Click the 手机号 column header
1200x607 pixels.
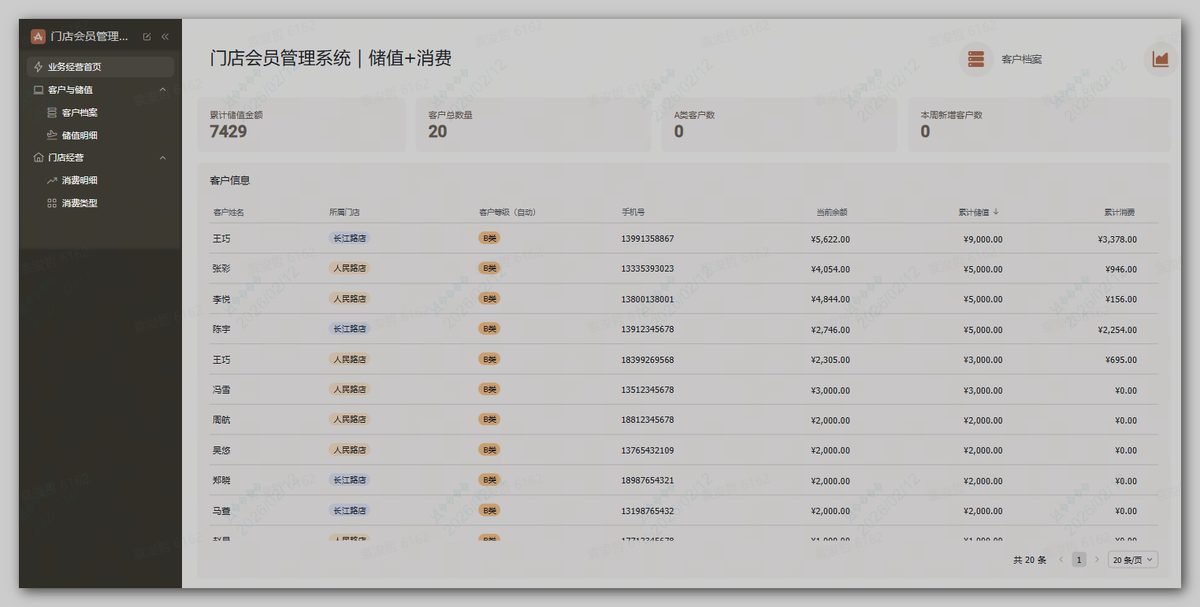click(633, 212)
